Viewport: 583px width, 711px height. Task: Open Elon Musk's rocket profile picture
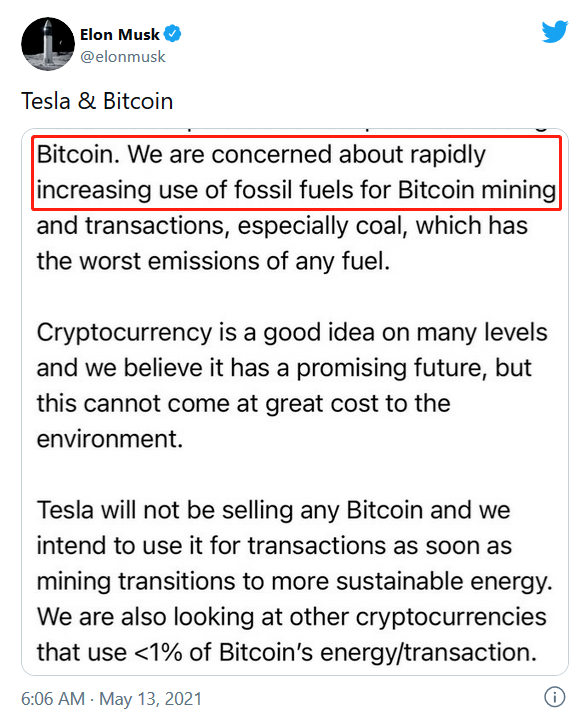[x=48, y=44]
